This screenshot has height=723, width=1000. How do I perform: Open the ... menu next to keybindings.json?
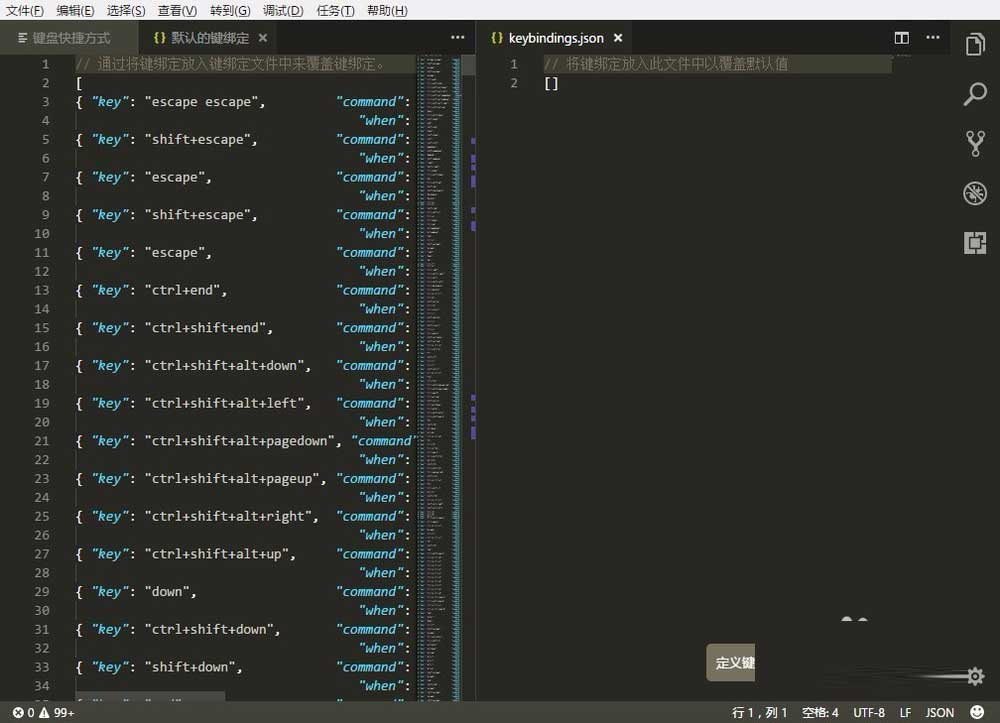click(x=933, y=37)
